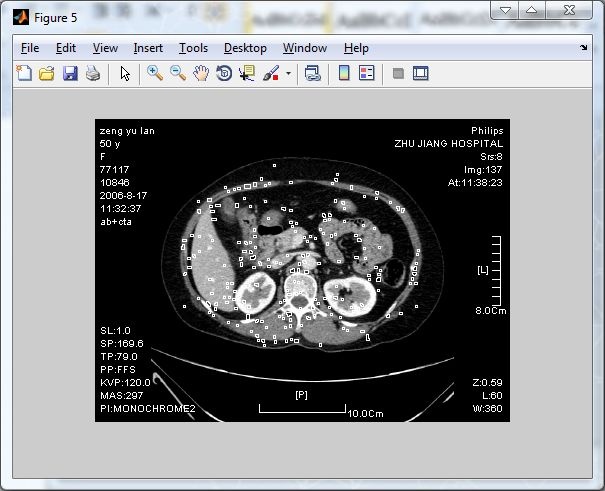Image resolution: width=605 pixels, height=491 pixels.
Task: Expand the brush color dropdown arrow
Action: tap(288, 73)
